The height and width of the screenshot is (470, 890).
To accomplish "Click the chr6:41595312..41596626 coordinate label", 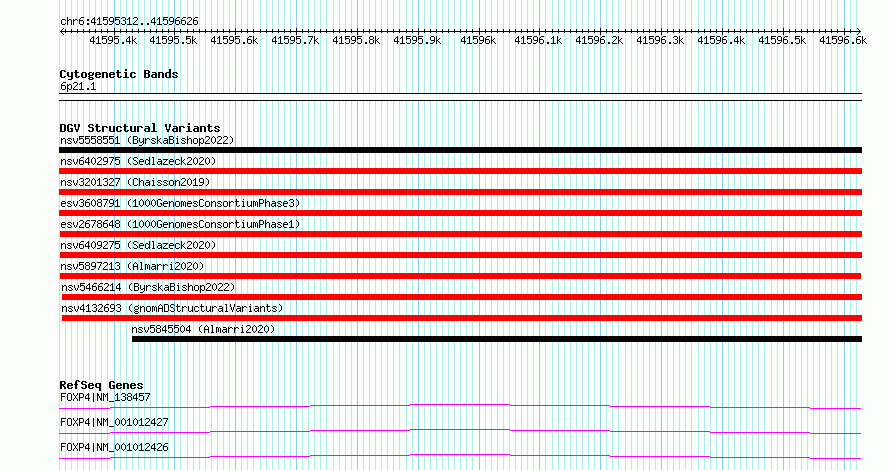I will coord(129,22).
